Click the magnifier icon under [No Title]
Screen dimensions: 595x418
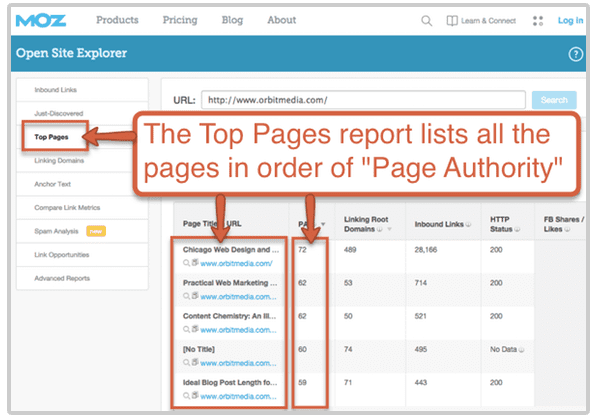point(186,363)
